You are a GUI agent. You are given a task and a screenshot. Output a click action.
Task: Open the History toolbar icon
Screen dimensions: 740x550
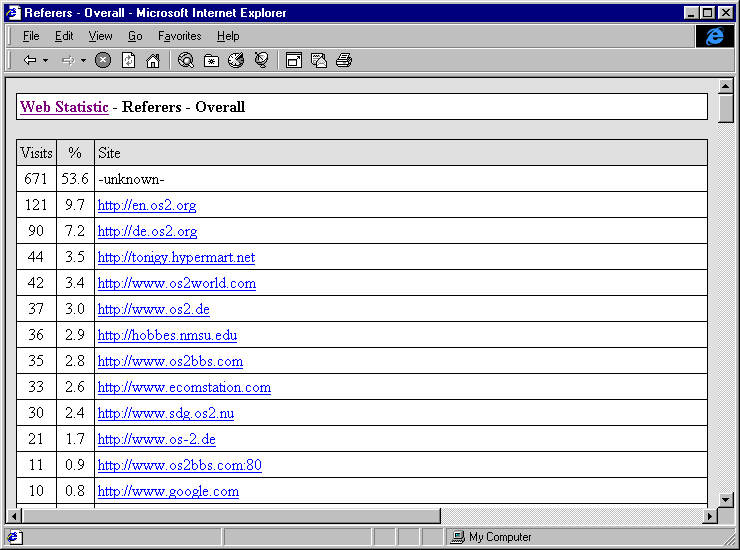(x=236, y=60)
